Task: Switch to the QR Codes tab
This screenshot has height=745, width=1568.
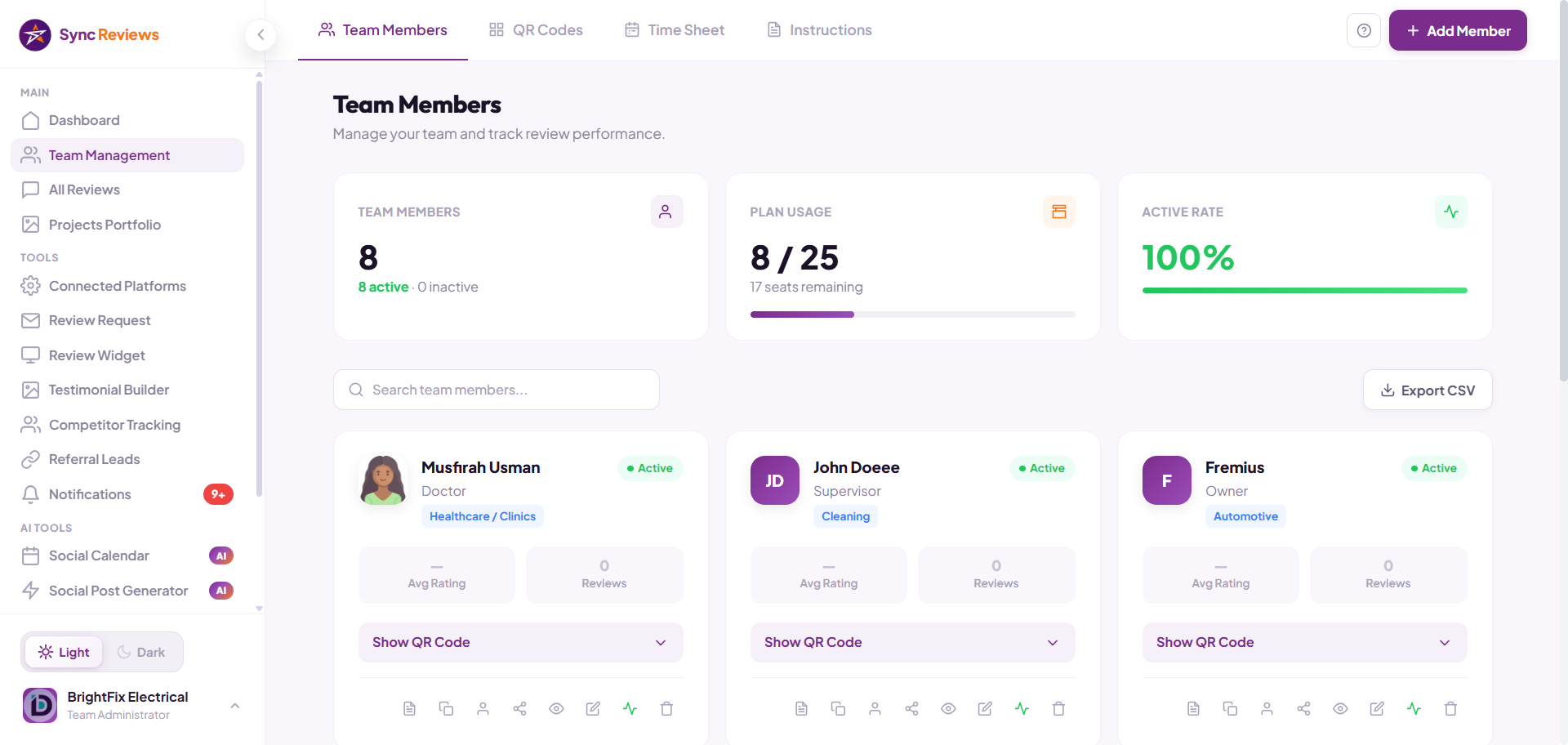Action: [536, 30]
